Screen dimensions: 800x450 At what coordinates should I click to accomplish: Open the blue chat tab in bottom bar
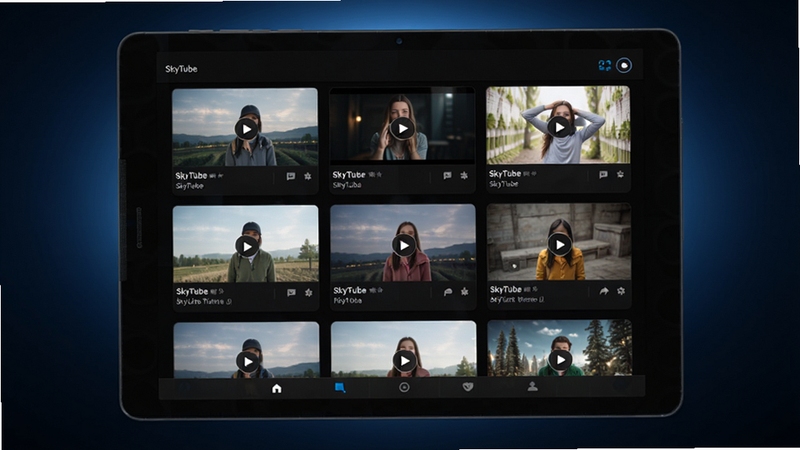coord(340,388)
